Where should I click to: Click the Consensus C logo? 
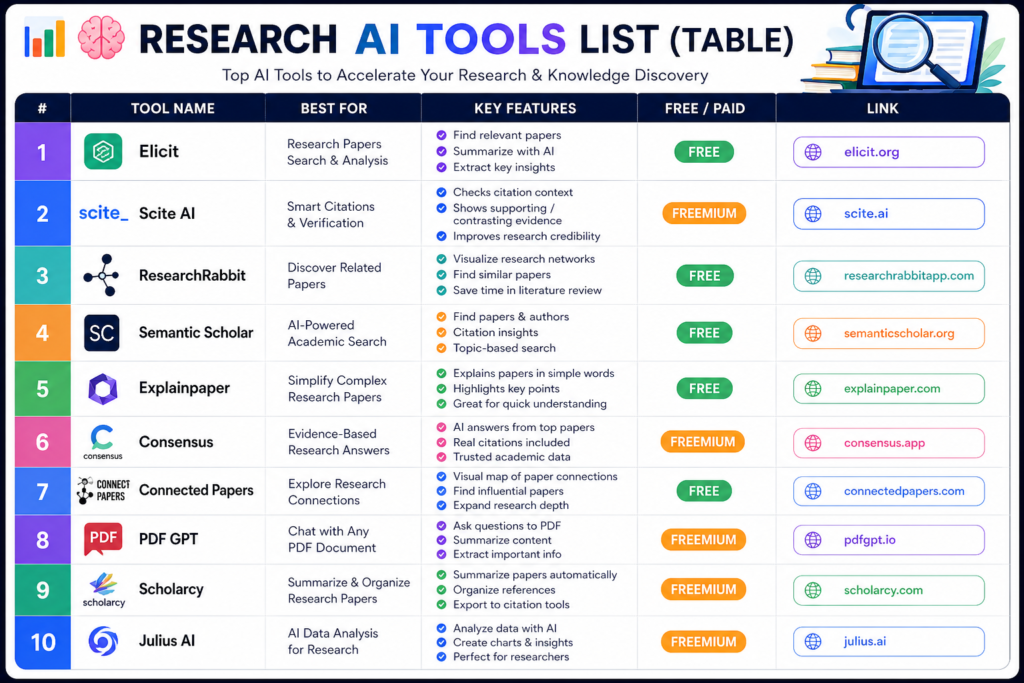coord(103,442)
